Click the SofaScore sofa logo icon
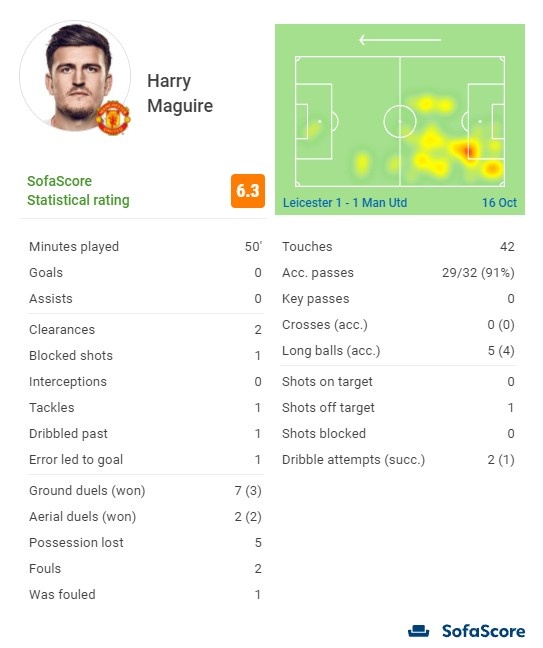543x648 pixels. (x=418, y=631)
